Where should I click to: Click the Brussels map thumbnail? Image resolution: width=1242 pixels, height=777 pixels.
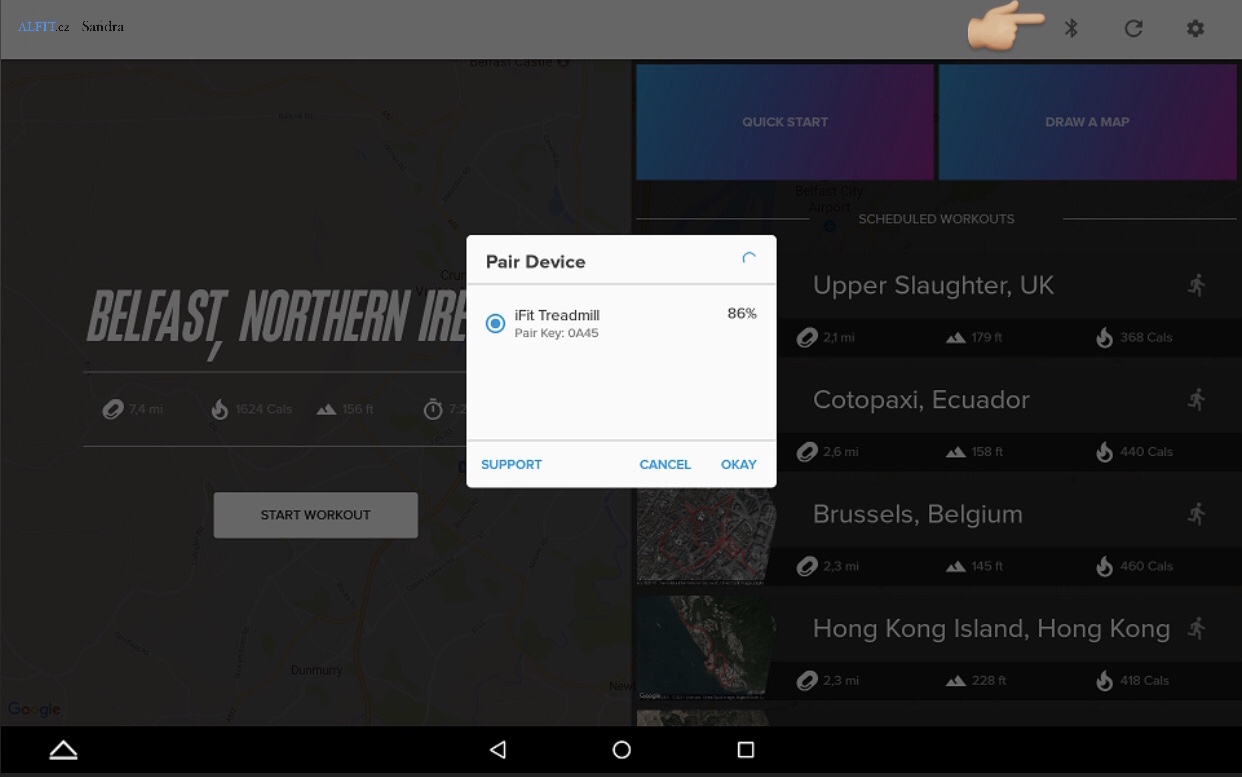705,536
